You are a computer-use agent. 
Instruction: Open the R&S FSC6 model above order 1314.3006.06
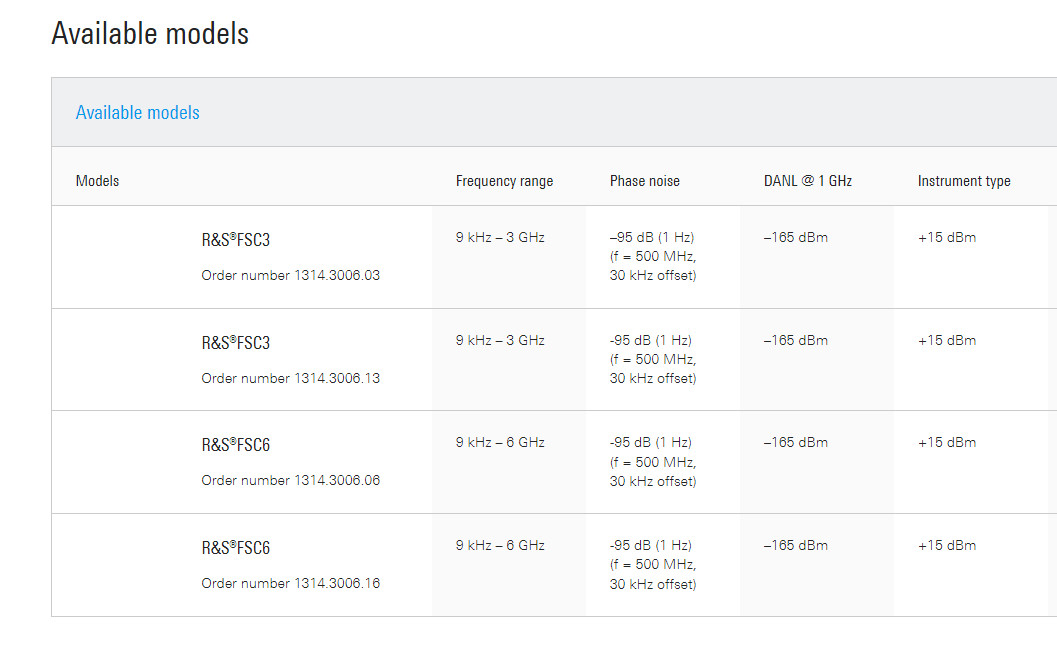point(236,445)
